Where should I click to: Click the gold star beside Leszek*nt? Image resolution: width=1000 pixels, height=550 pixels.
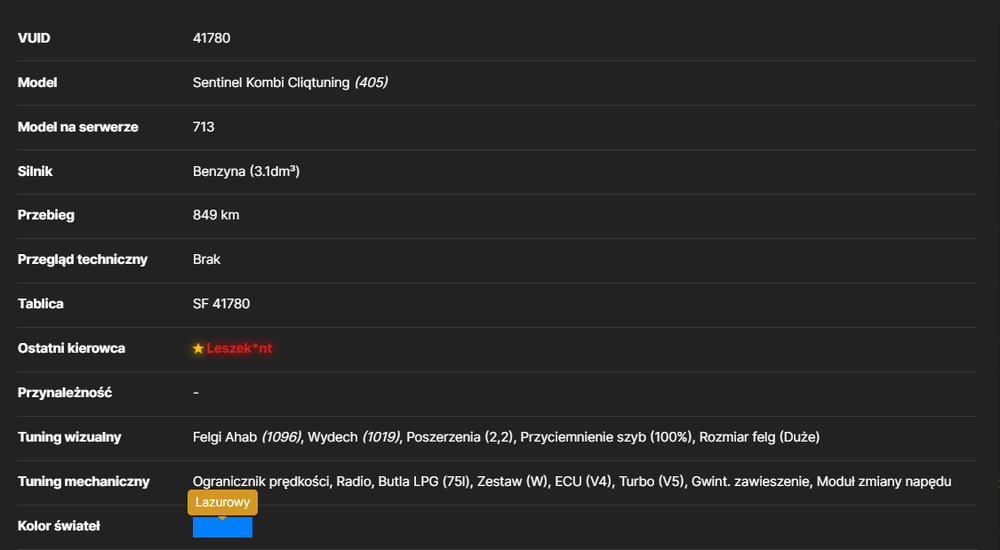pos(198,348)
